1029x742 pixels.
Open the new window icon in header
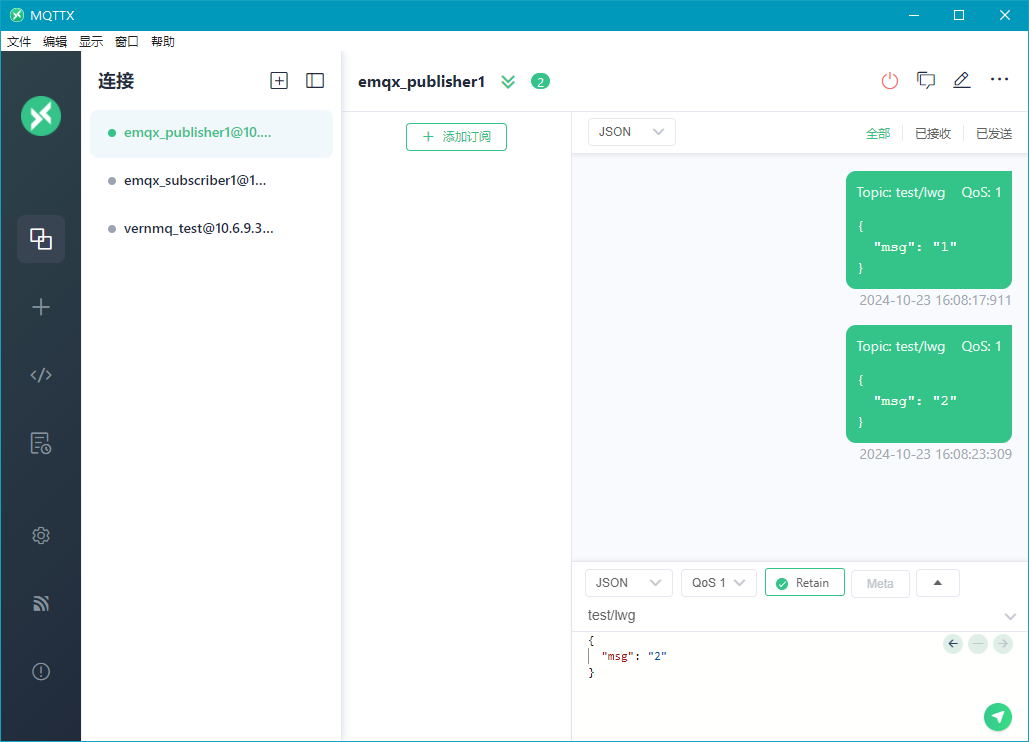coord(926,81)
